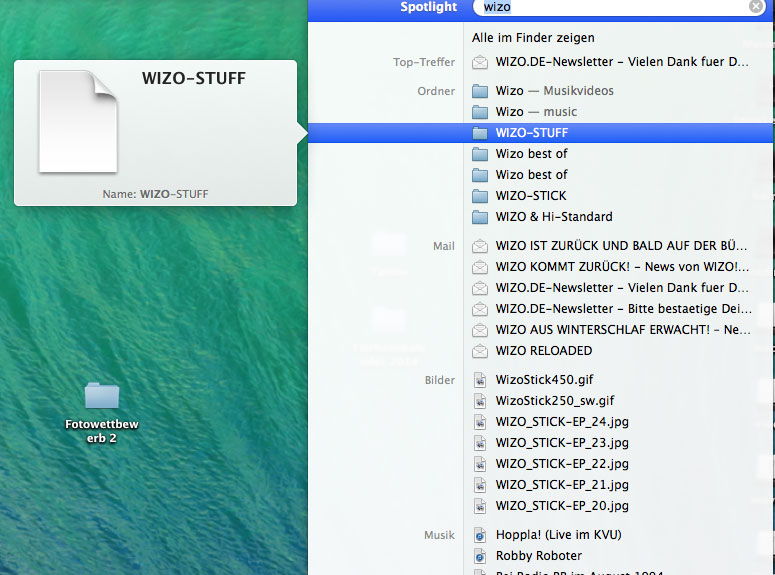Image resolution: width=775 pixels, height=575 pixels.
Task: Click music file icon for 'Hoppla! (Live im KVU)'
Action: (x=480, y=535)
